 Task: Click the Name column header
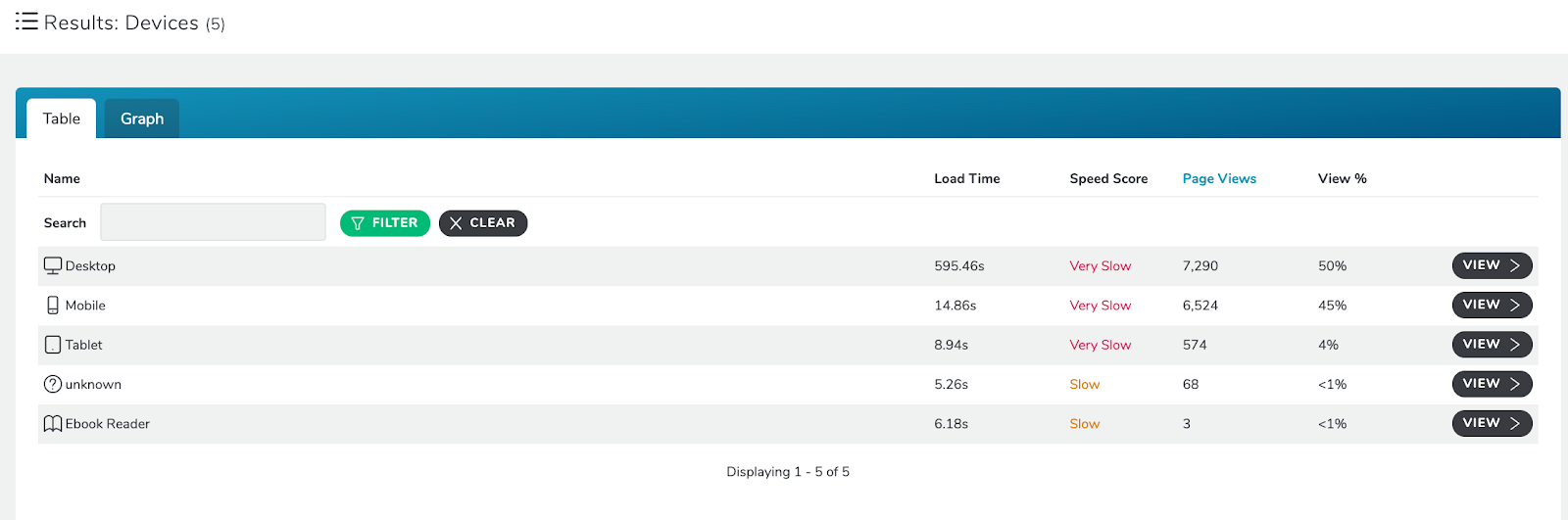click(x=62, y=178)
